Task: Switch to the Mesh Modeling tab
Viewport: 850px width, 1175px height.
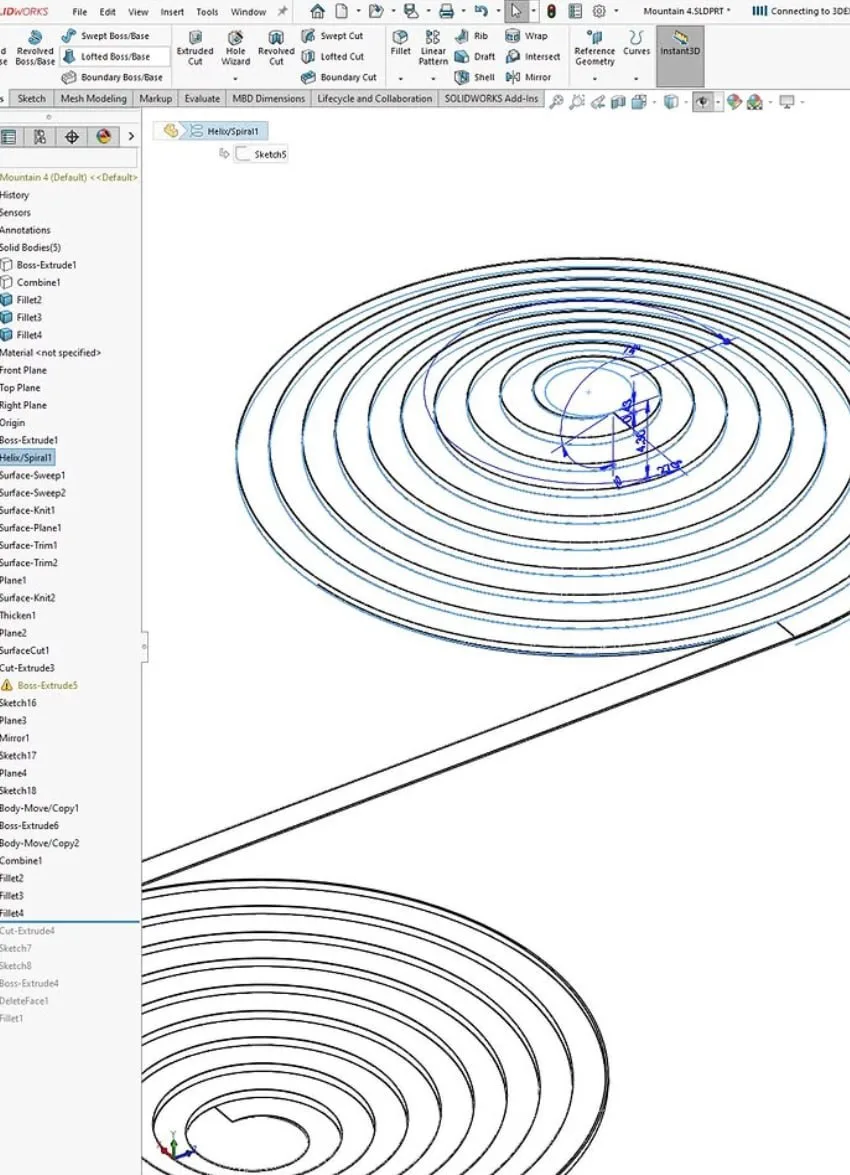Action: (94, 98)
